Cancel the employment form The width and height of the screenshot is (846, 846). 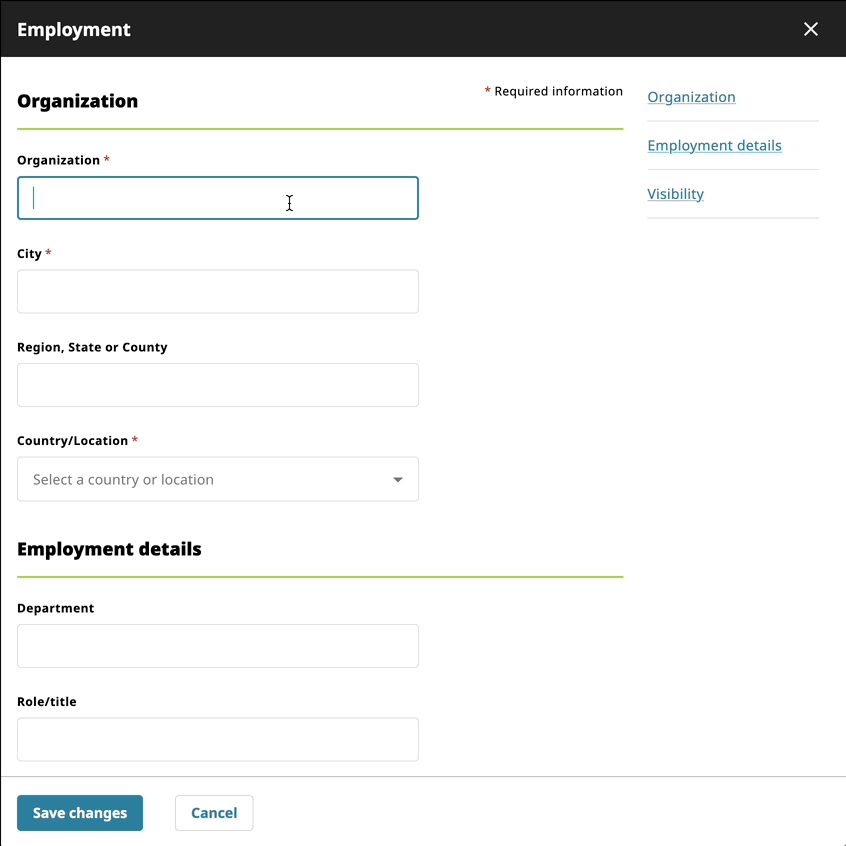coord(214,813)
